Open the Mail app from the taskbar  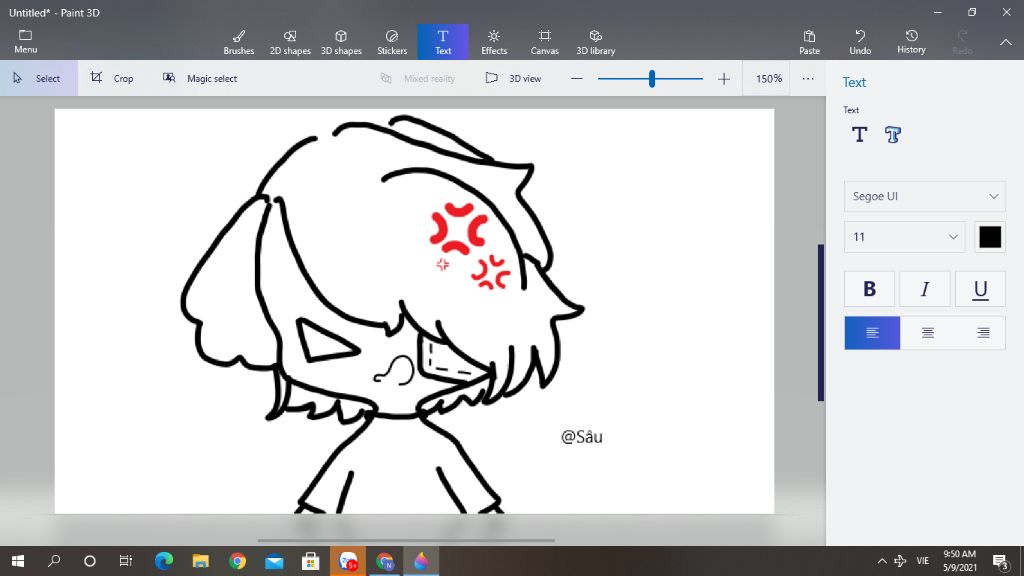(x=274, y=561)
